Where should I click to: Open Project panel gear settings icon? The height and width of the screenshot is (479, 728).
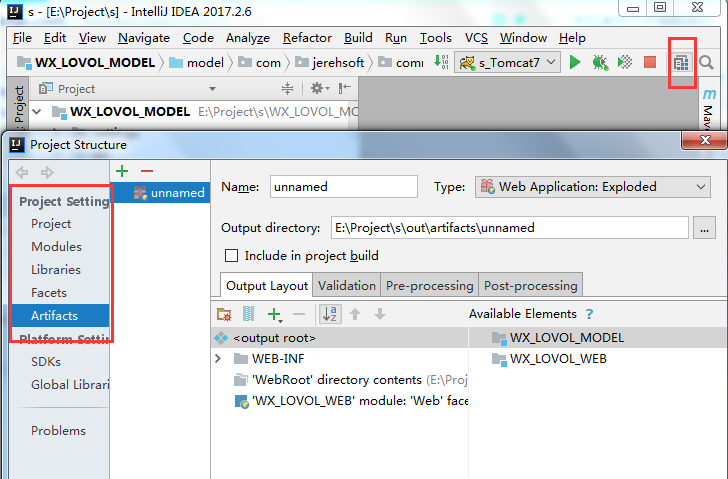(319, 88)
